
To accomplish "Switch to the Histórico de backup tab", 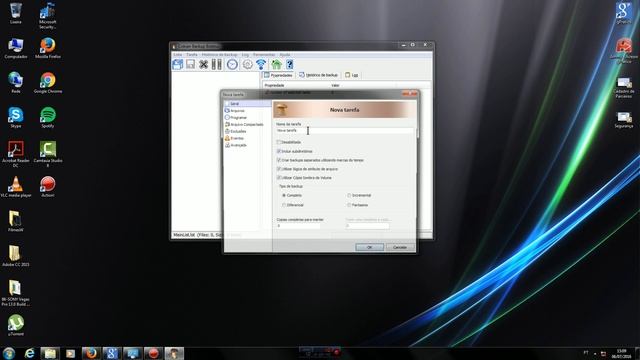I will 318,75.
